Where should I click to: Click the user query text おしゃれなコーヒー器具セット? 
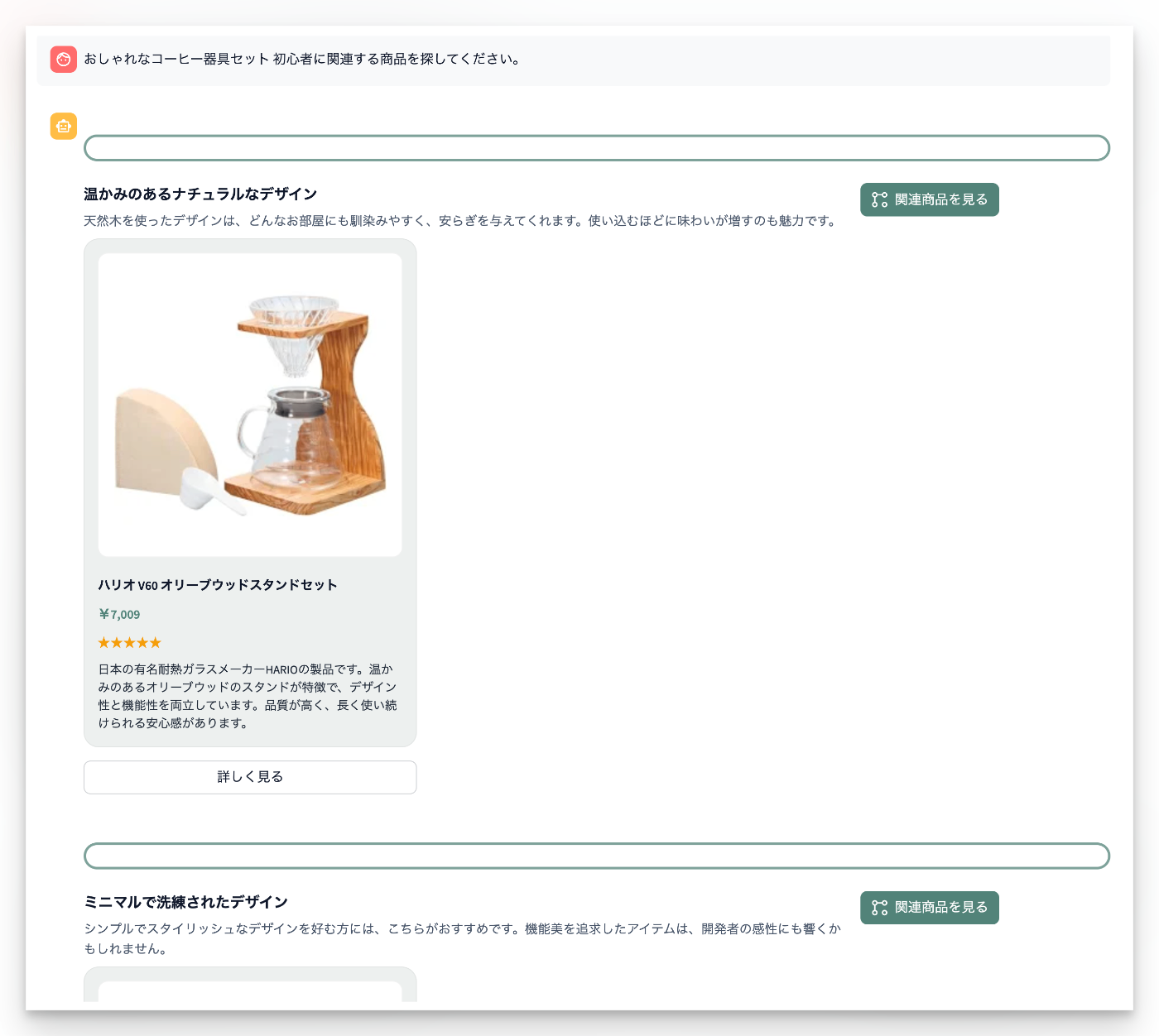click(176, 60)
